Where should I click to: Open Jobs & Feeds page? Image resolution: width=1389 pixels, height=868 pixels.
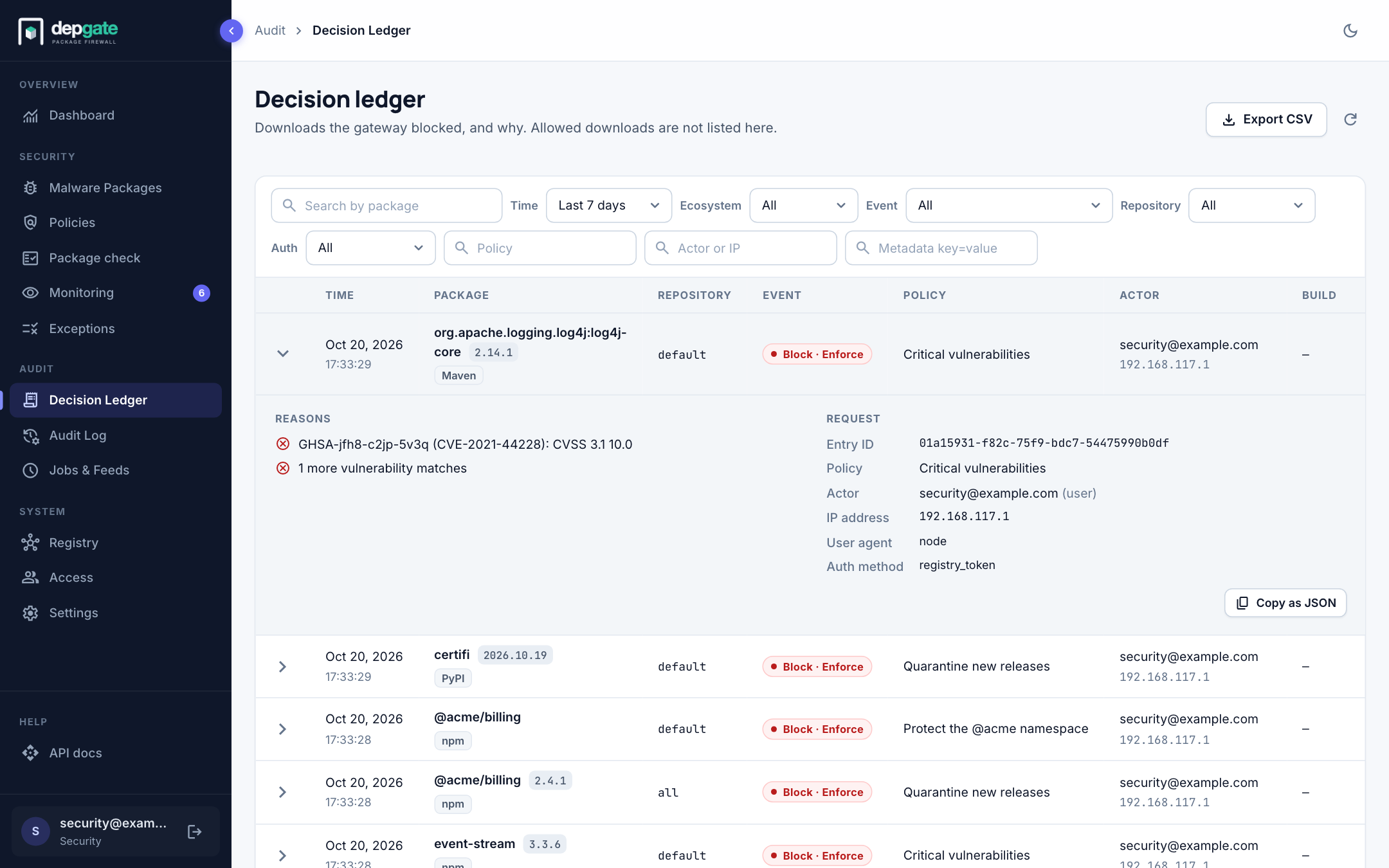(x=116, y=470)
